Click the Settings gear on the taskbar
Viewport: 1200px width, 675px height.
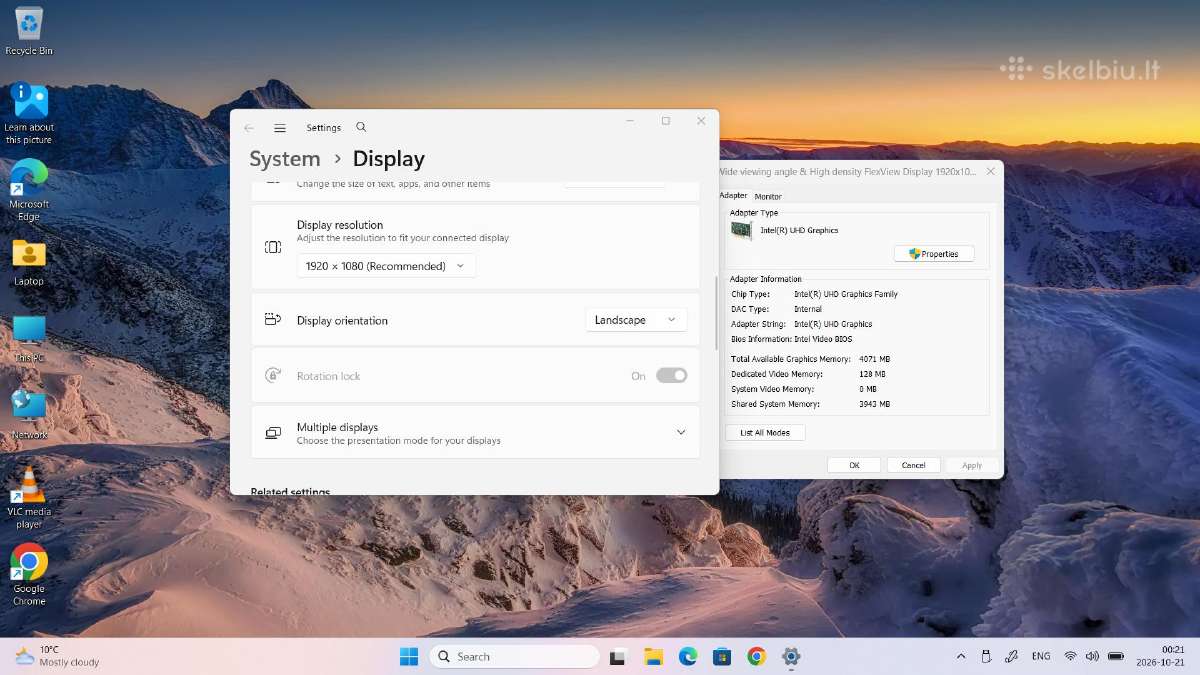tap(791, 657)
